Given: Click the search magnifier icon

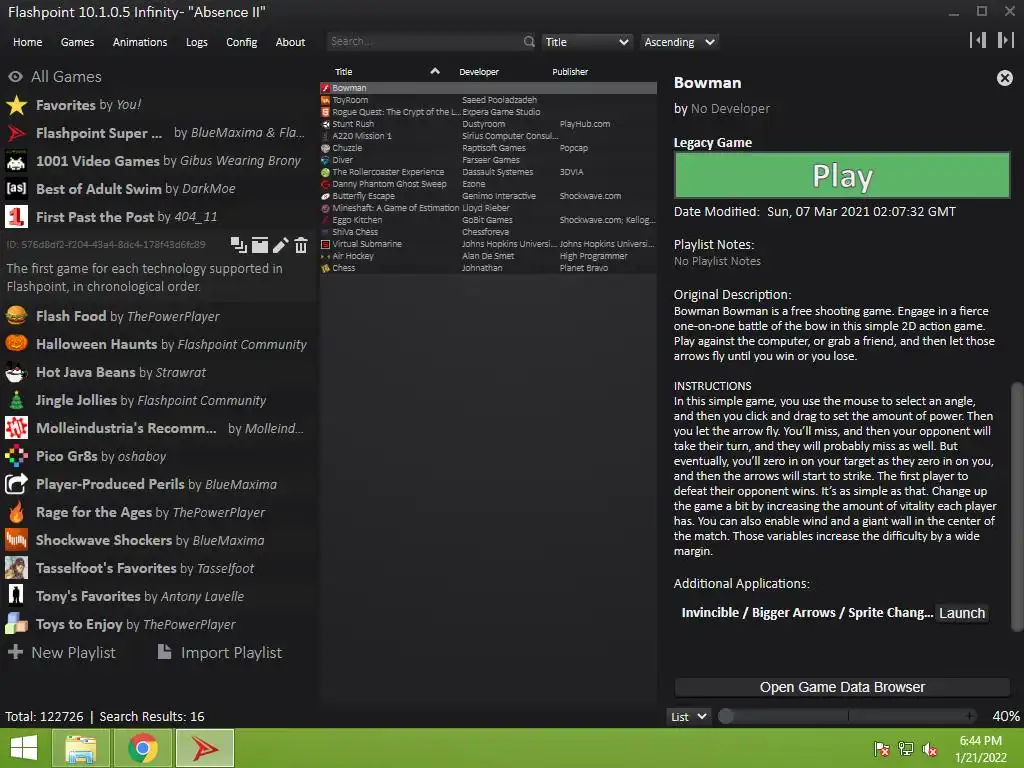Looking at the screenshot, I should (529, 41).
